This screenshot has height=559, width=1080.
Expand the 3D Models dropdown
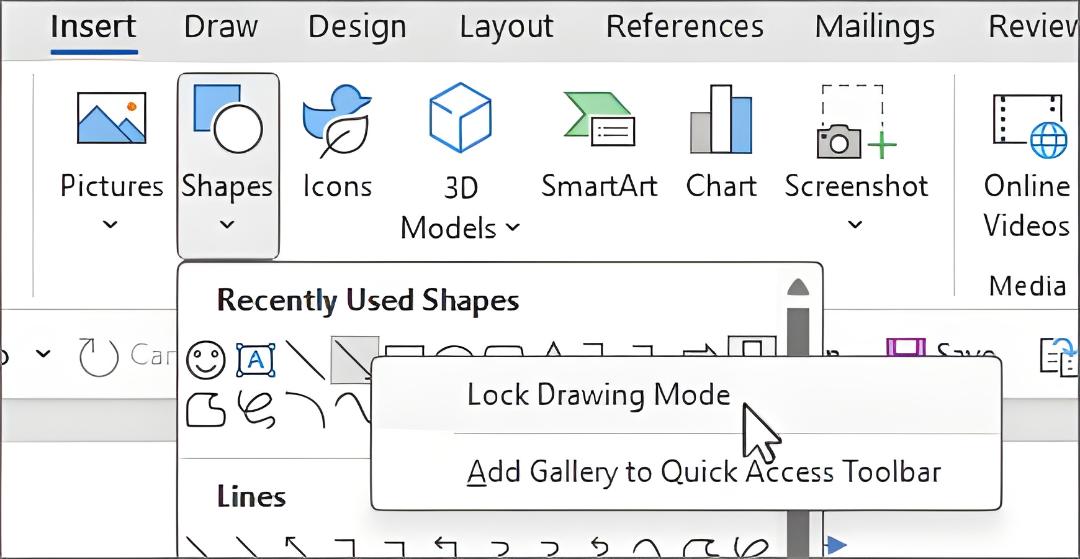coord(513,228)
